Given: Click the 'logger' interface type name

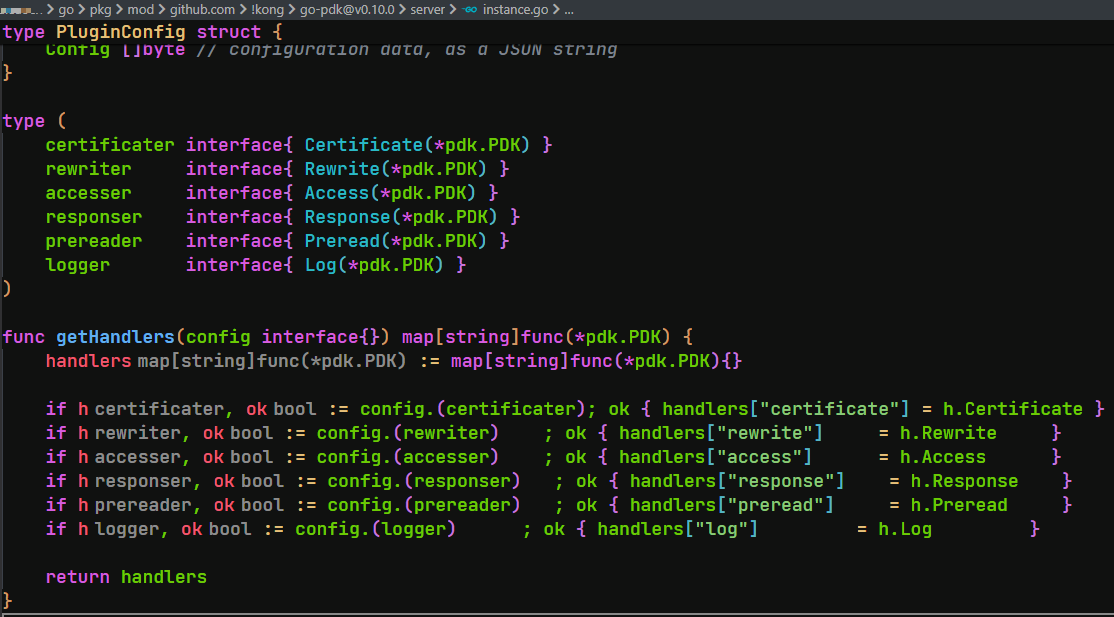Looking at the screenshot, I should click(x=78, y=265).
